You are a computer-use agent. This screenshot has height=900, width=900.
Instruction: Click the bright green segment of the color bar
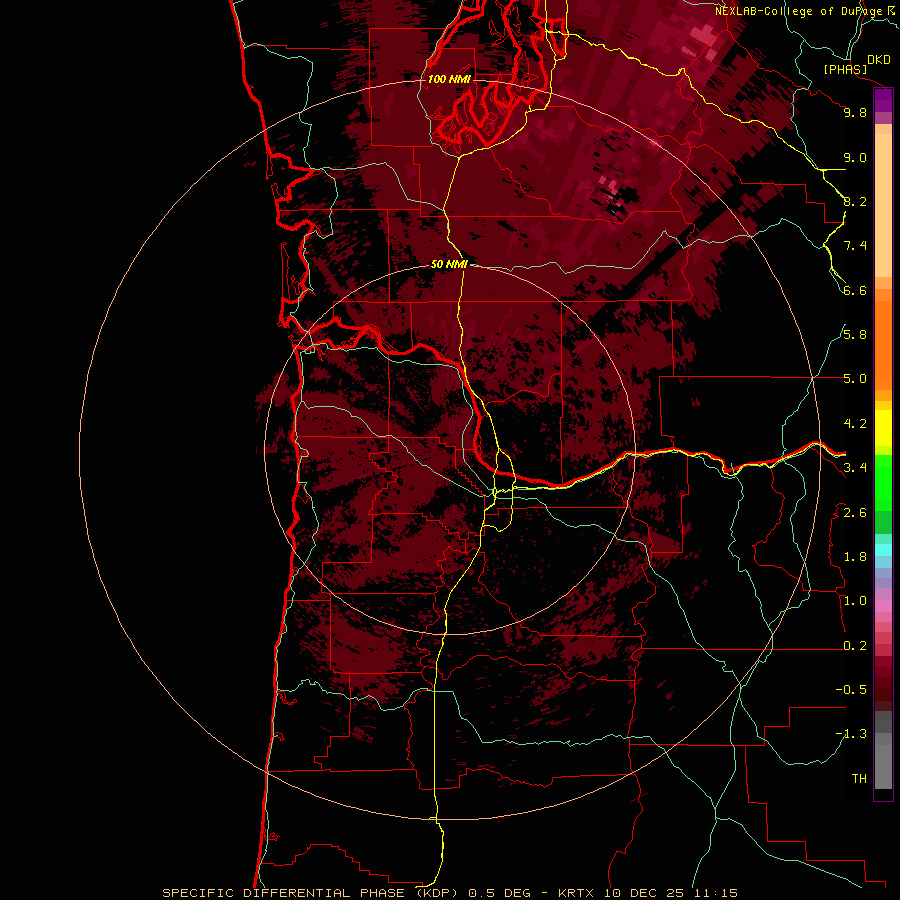883,482
